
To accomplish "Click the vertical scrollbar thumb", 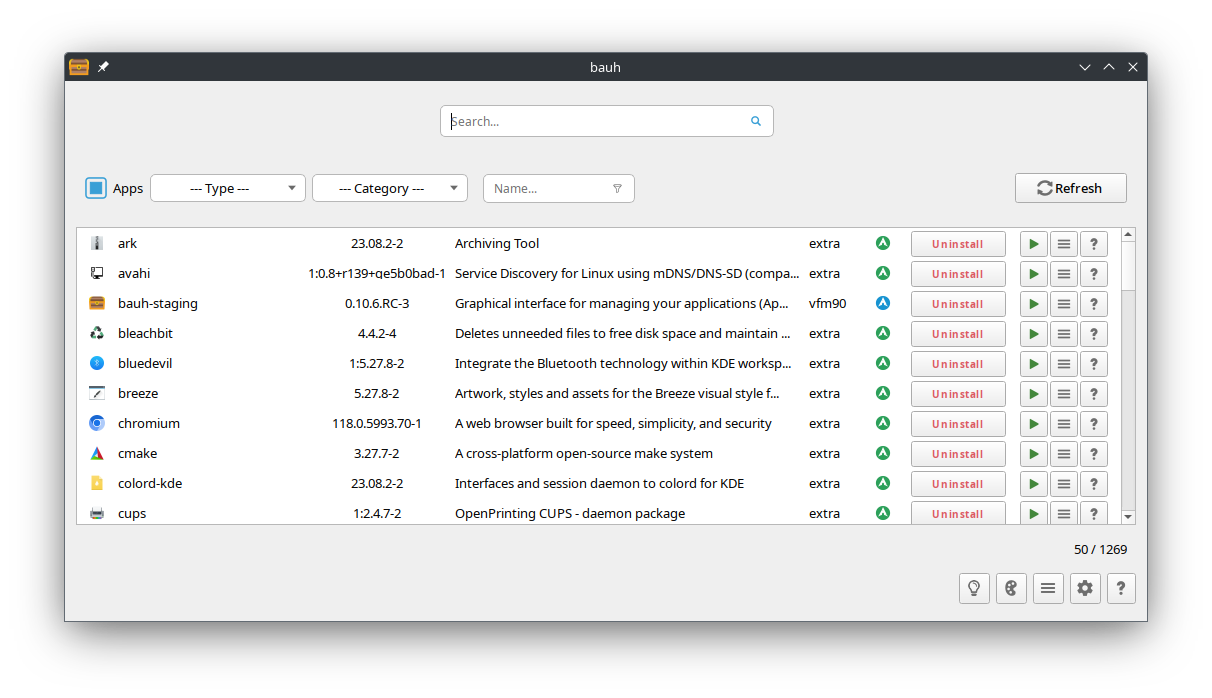I will pos(1128,265).
